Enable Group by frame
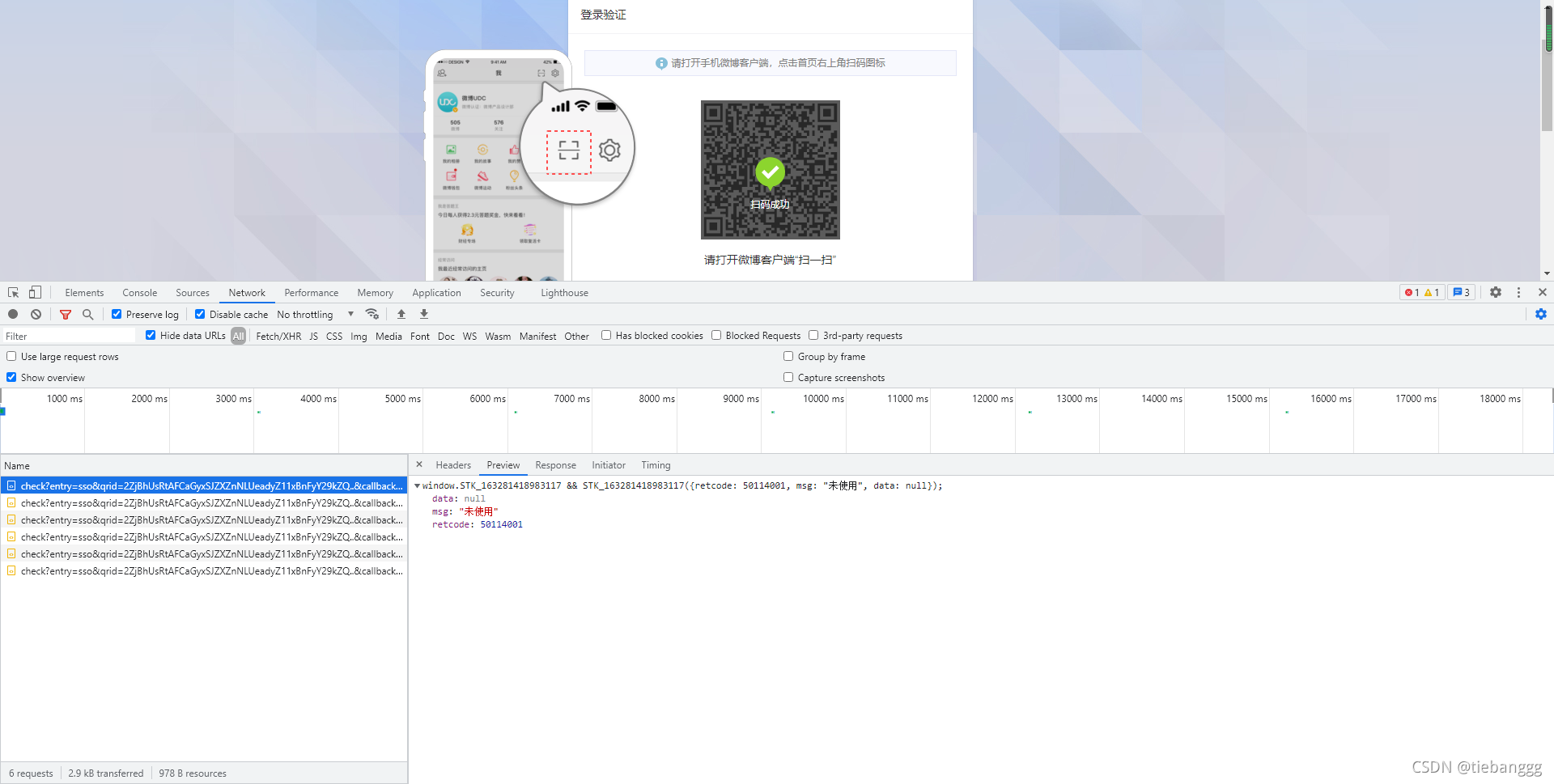 coord(788,356)
